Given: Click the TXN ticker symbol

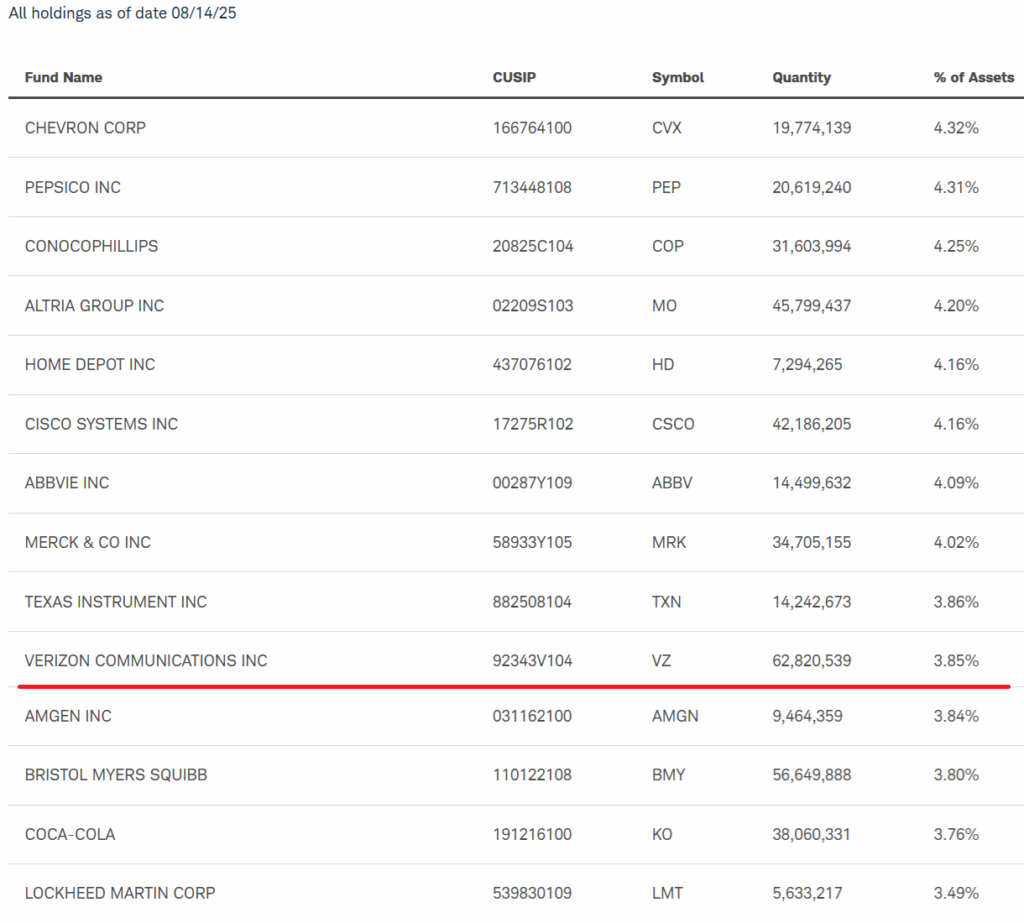Looking at the screenshot, I should pyautogui.click(x=666, y=601).
